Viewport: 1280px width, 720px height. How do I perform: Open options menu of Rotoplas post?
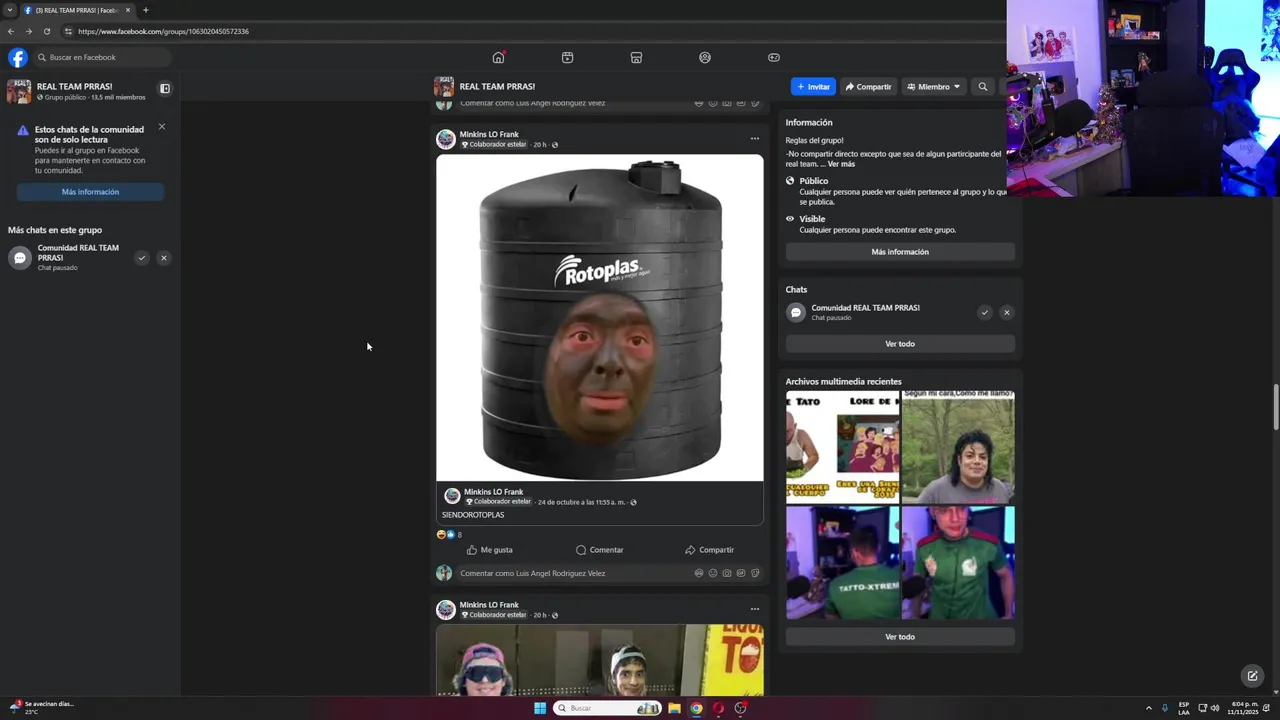[x=755, y=139]
